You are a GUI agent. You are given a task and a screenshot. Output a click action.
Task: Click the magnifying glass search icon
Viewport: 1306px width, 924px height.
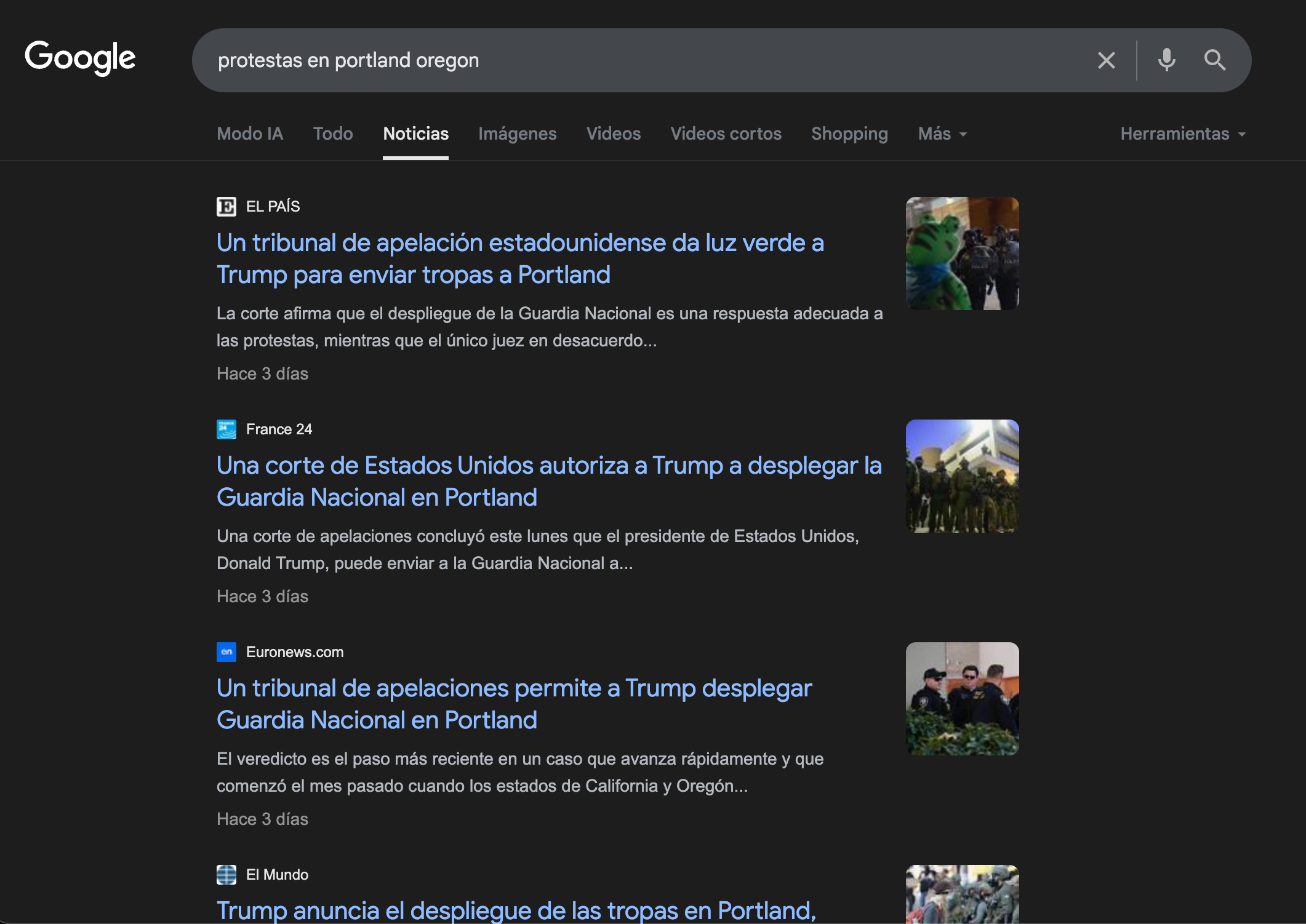(x=1214, y=60)
